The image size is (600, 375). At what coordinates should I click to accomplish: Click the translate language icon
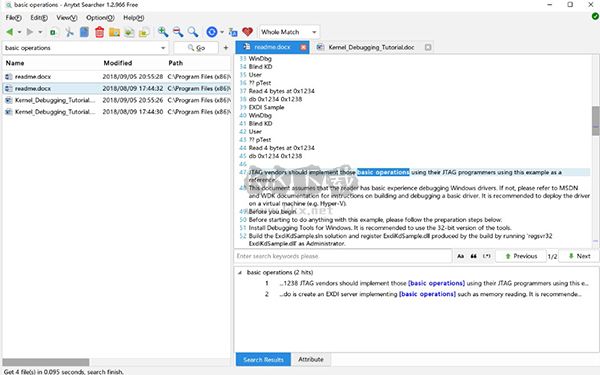point(233,32)
